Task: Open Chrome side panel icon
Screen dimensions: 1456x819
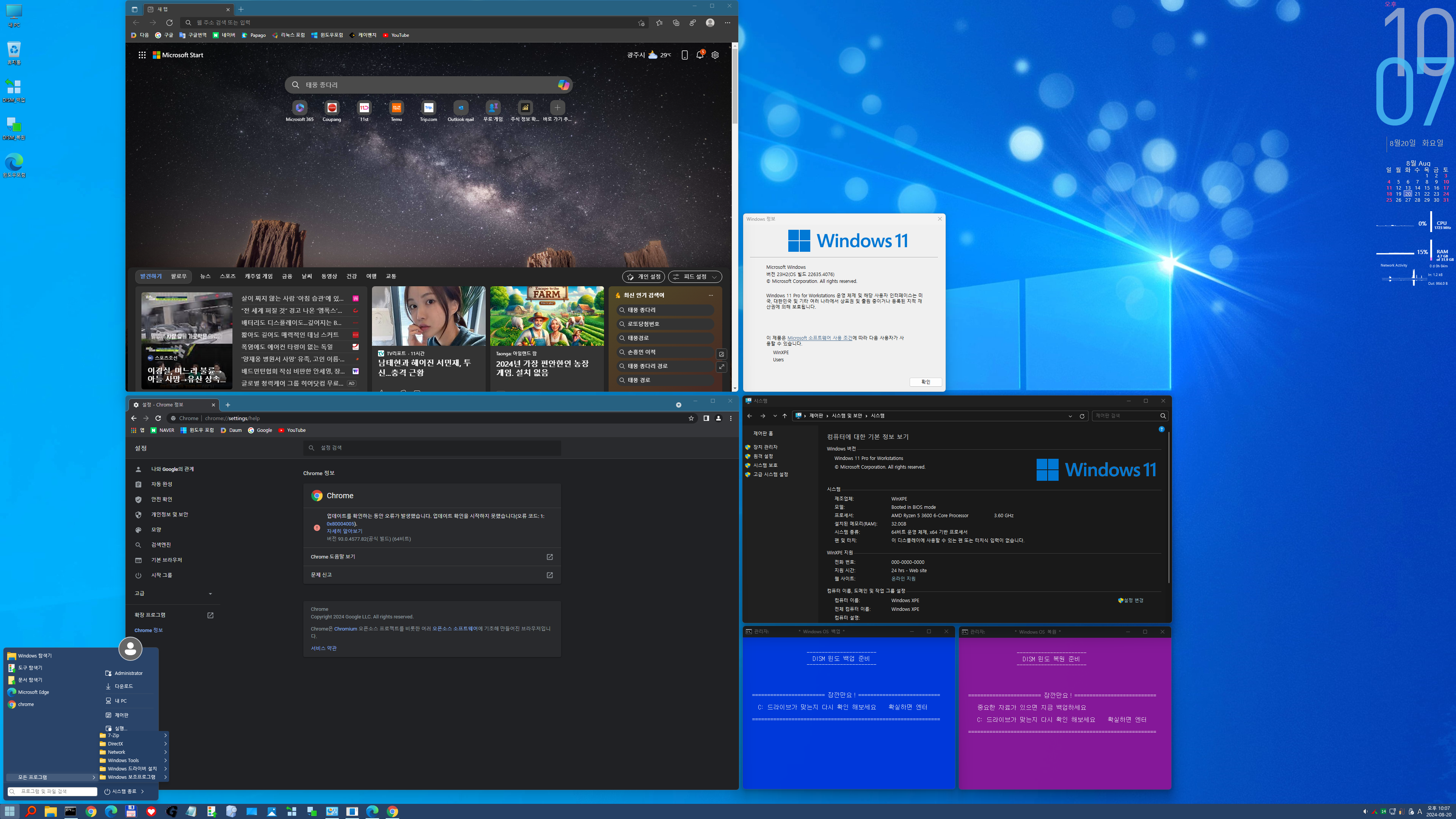Action: (706, 418)
